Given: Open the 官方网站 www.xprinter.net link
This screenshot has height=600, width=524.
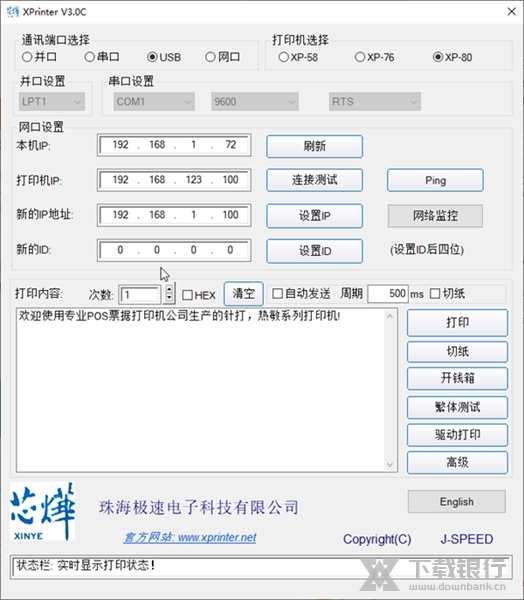Looking at the screenshot, I should pos(190,538).
